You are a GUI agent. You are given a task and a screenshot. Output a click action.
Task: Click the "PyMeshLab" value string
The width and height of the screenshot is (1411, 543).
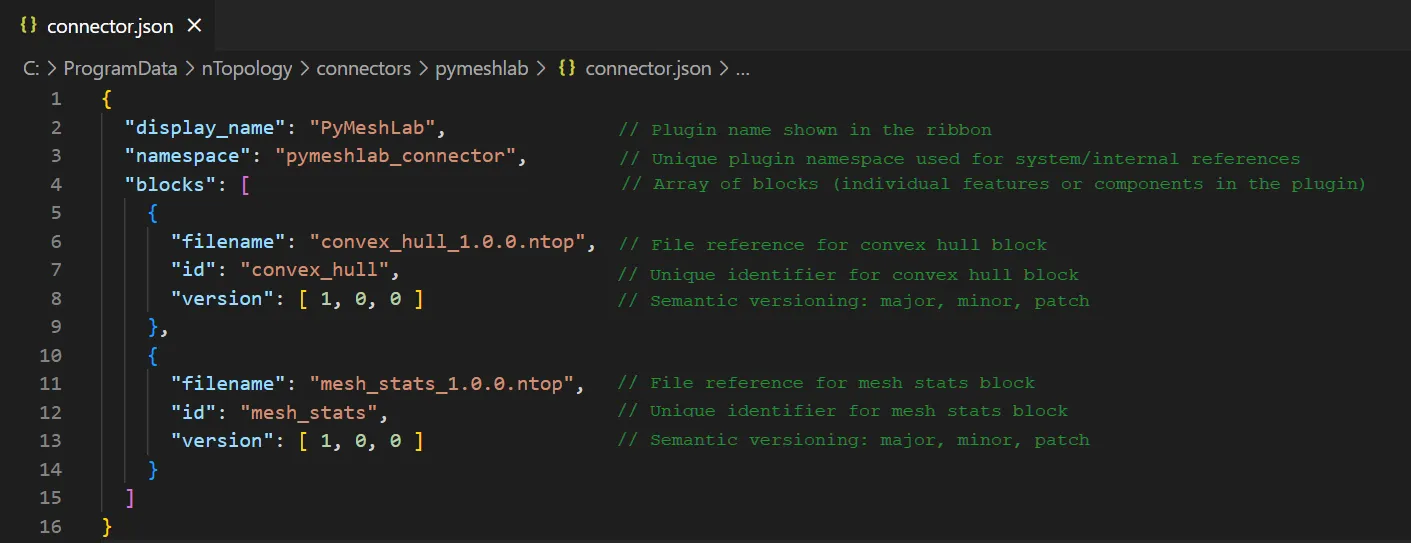[x=375, y=128]
